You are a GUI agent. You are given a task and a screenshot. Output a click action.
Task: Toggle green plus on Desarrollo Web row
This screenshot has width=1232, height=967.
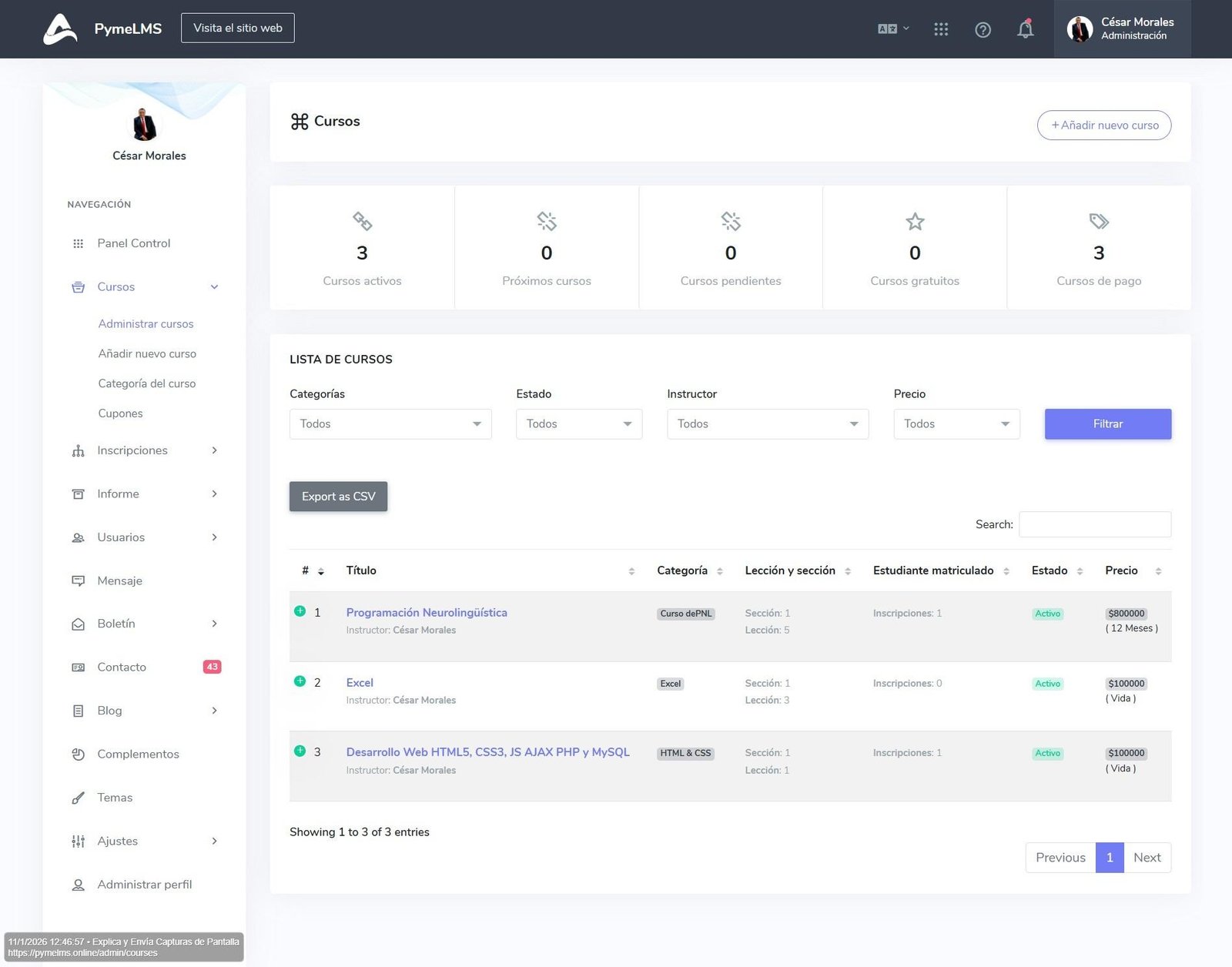coord(300,751)
